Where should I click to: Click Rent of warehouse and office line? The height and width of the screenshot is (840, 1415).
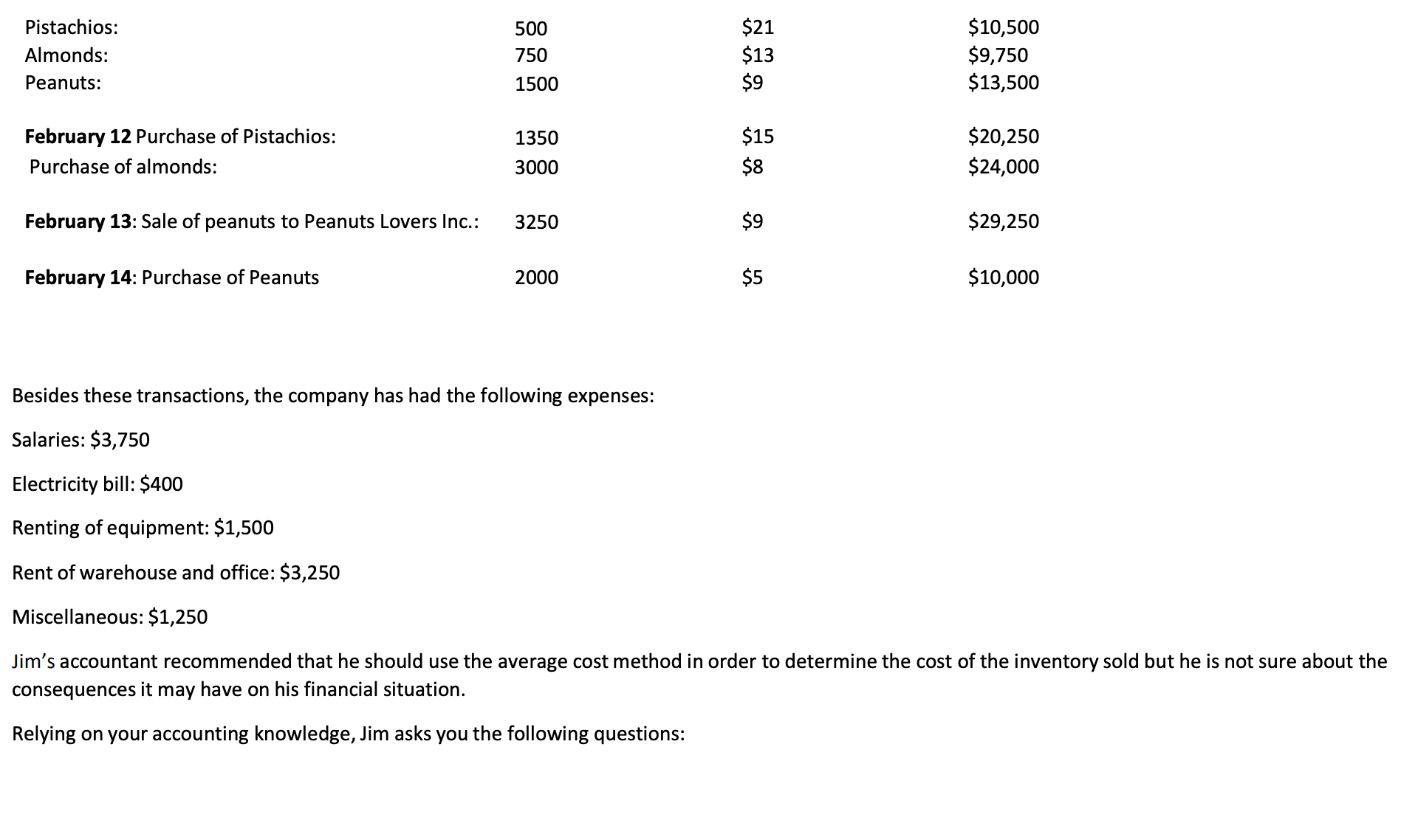(176, 573)
